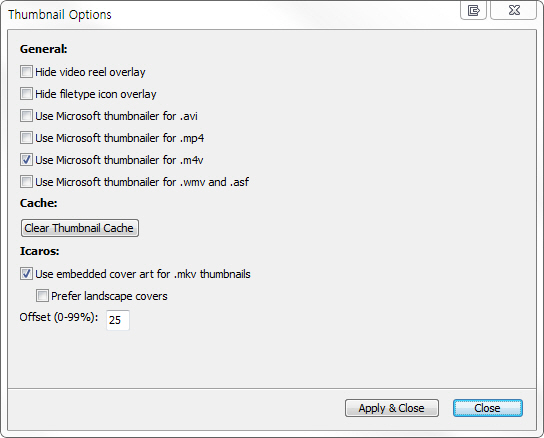Viewport: 544px width, 438px height.
Task: Click the dock/restore icon in the title bar
Action: pos(473,10)
